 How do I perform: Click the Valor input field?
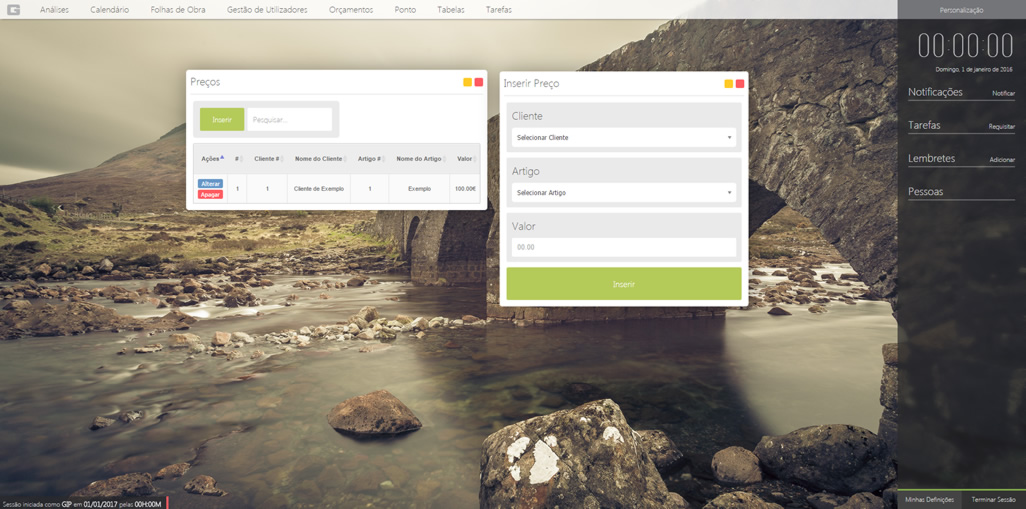click(x=623, y=247)
